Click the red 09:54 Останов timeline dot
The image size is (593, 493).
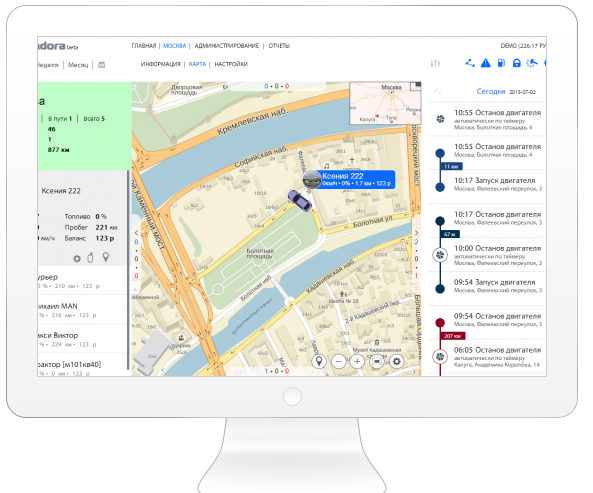[x=440, y=322]
